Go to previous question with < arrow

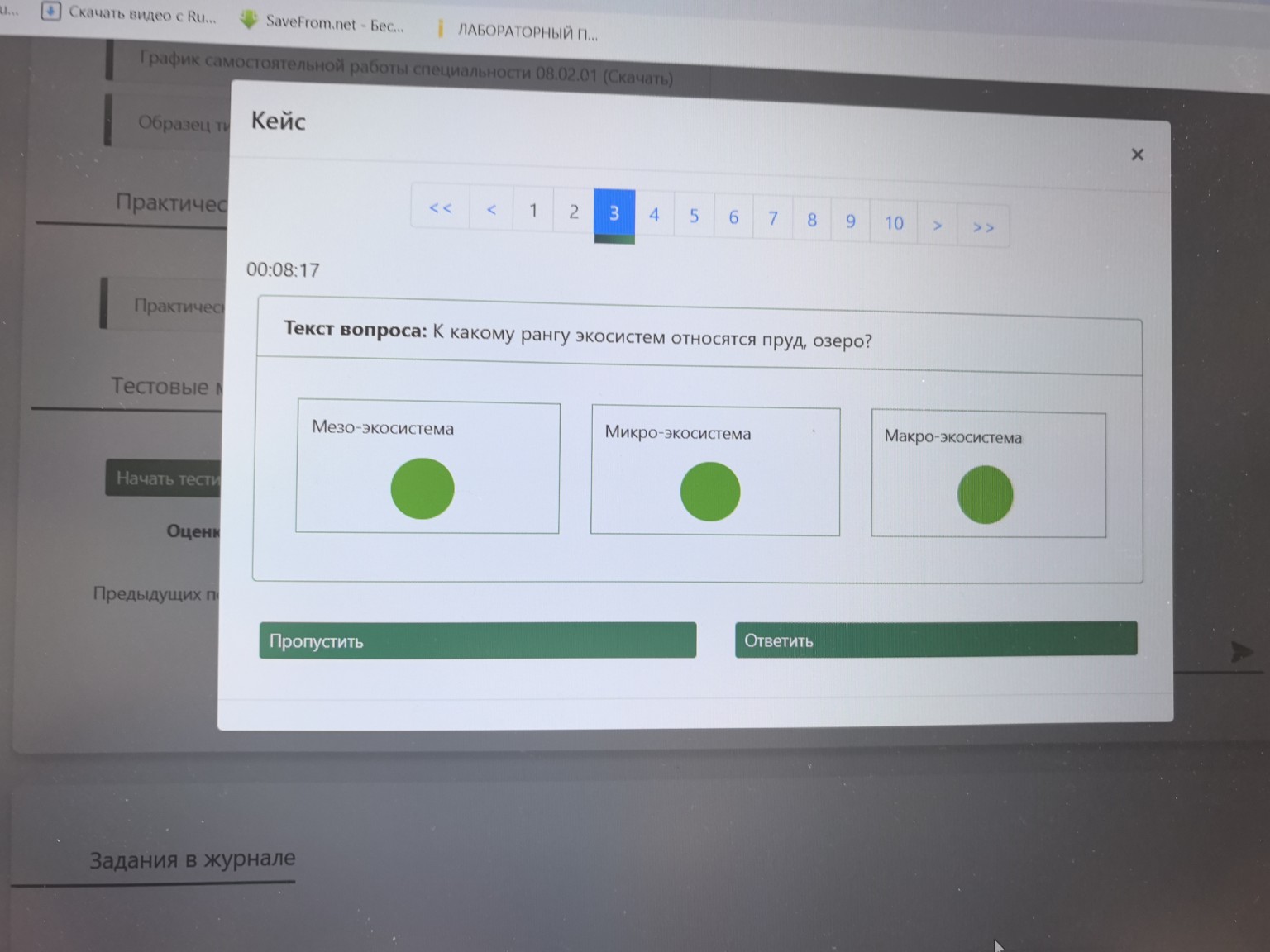point(491,209)
